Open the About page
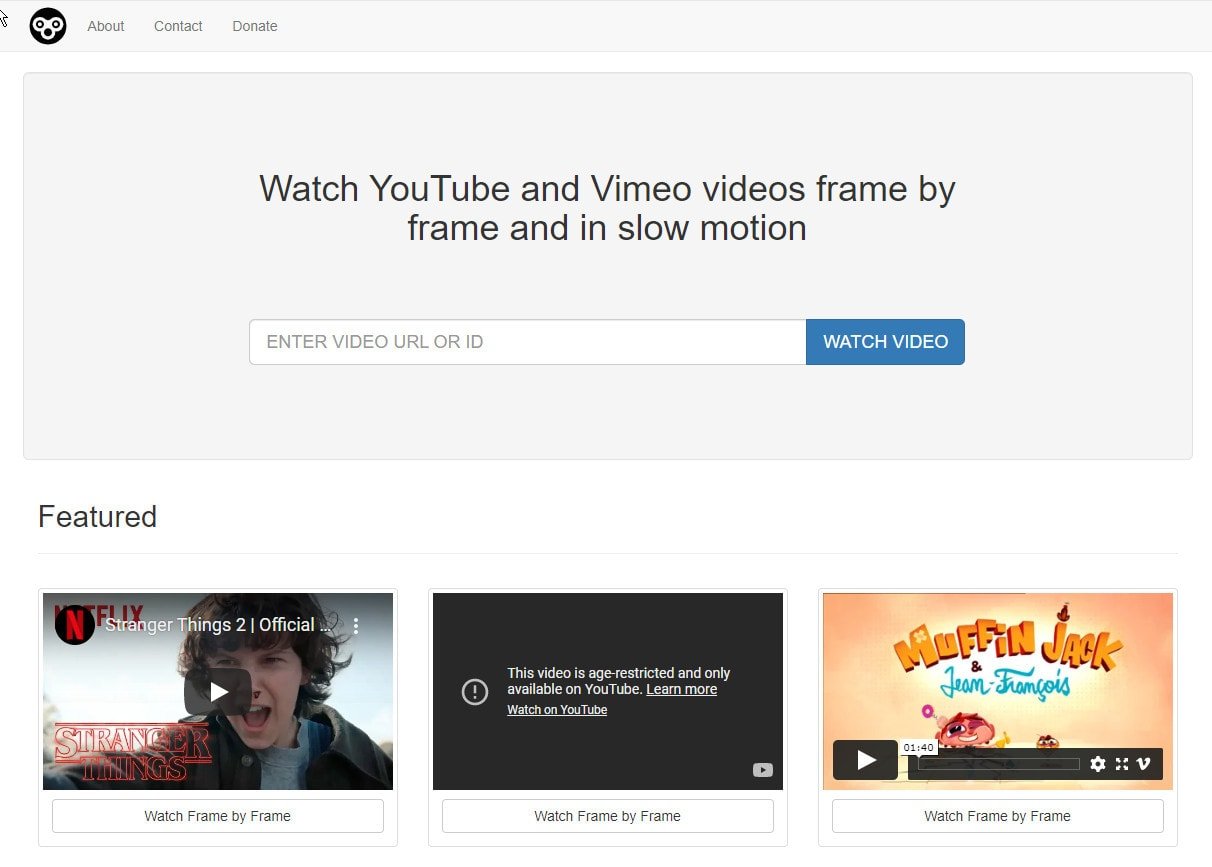Viewport: 1212px width, 867px height. point(105,26)
